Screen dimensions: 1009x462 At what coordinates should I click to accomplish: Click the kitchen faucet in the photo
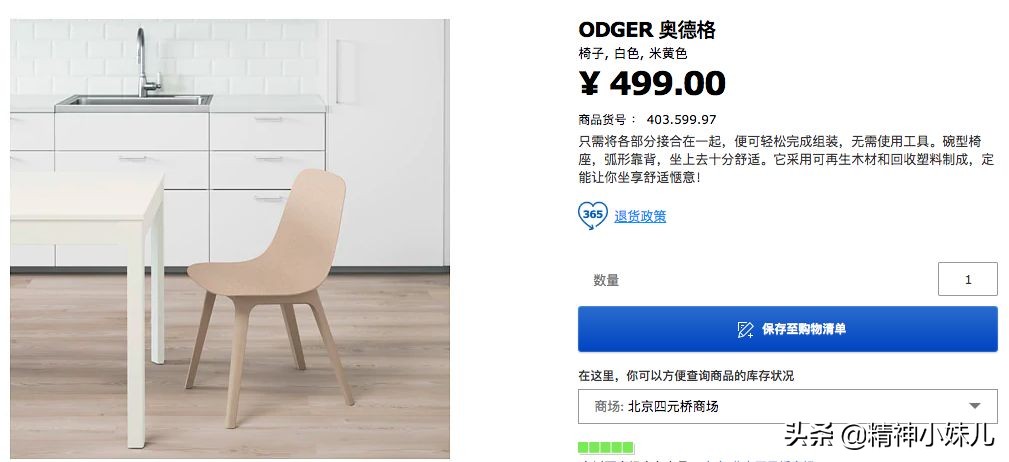147,62
